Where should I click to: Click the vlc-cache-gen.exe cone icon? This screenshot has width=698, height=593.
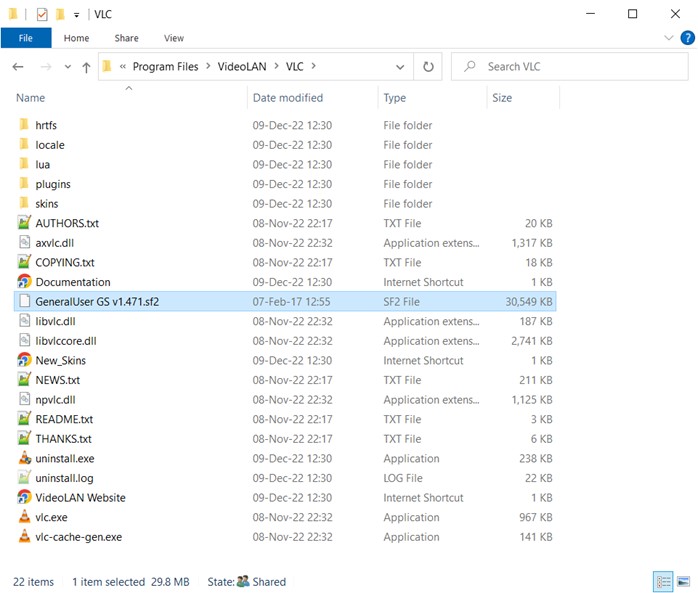pos(24,536)
